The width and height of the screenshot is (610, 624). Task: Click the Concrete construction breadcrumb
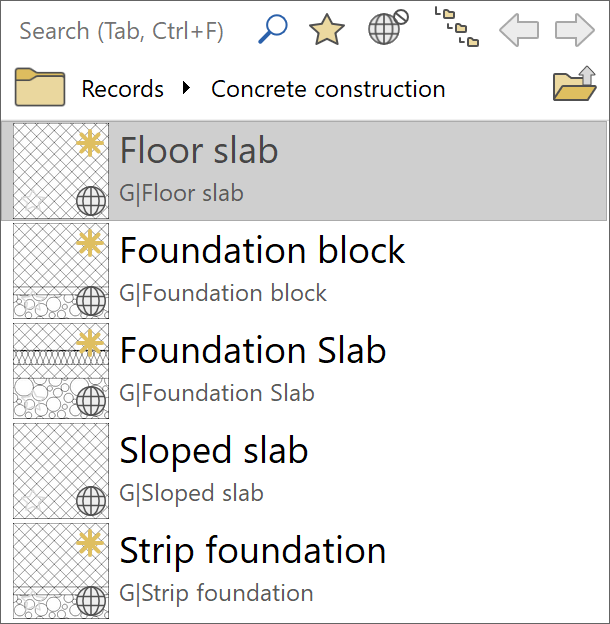(x=328, y=89)
